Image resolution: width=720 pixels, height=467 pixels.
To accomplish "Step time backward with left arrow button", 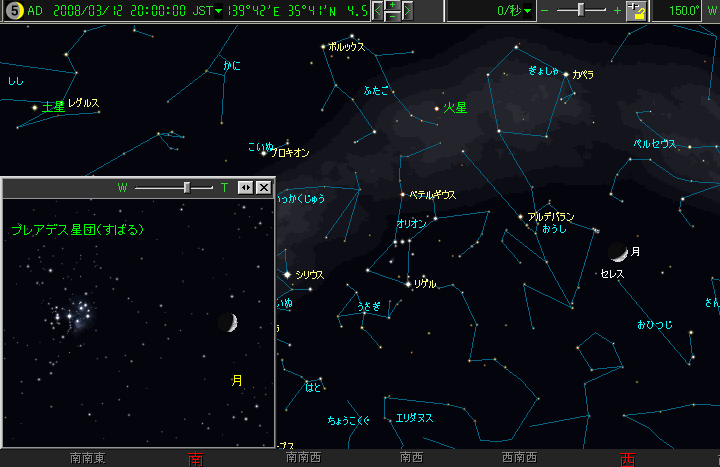I will click(x=379, y=11).
